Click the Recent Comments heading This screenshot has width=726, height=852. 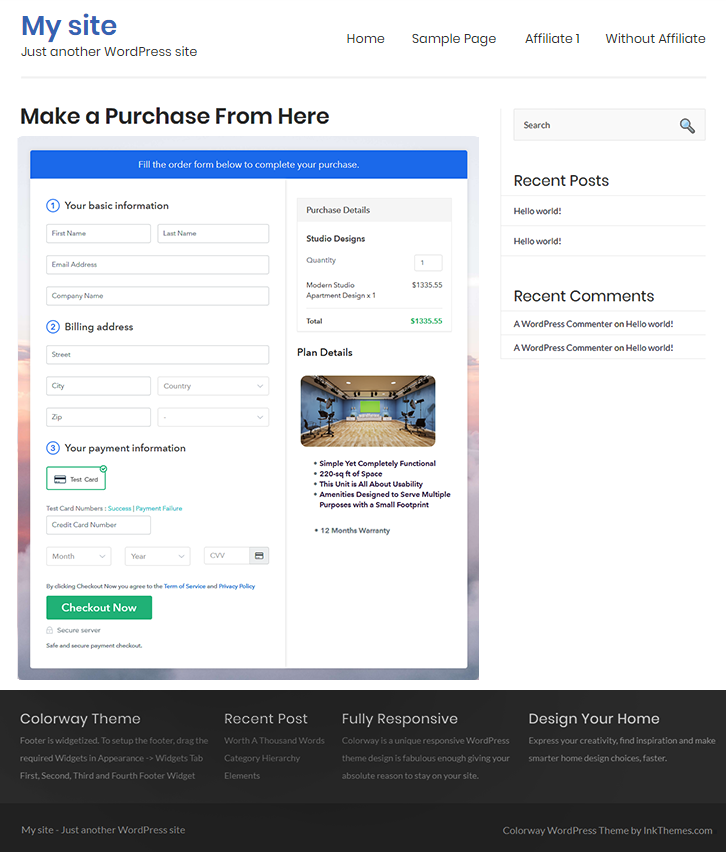[x=584, y=296]
